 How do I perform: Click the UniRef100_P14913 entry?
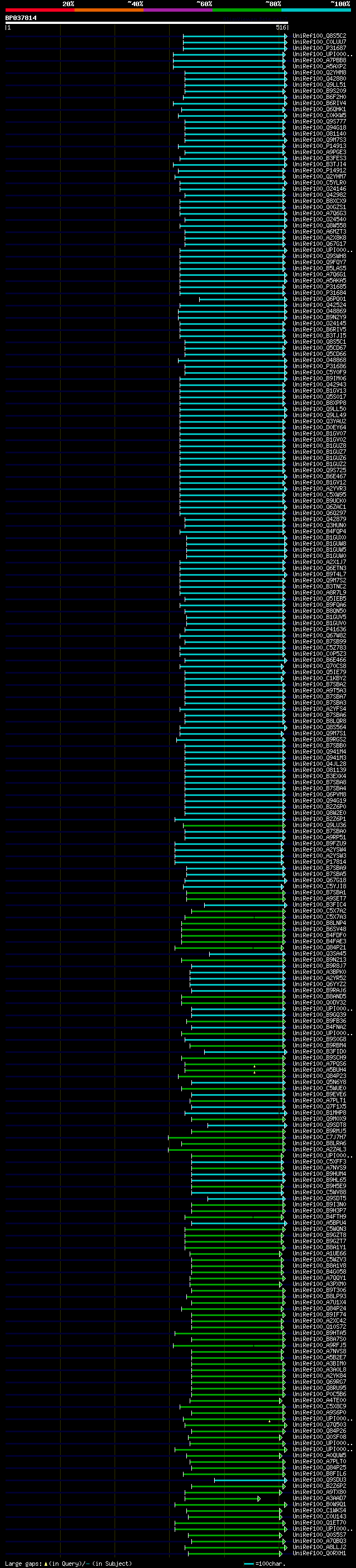319,146
